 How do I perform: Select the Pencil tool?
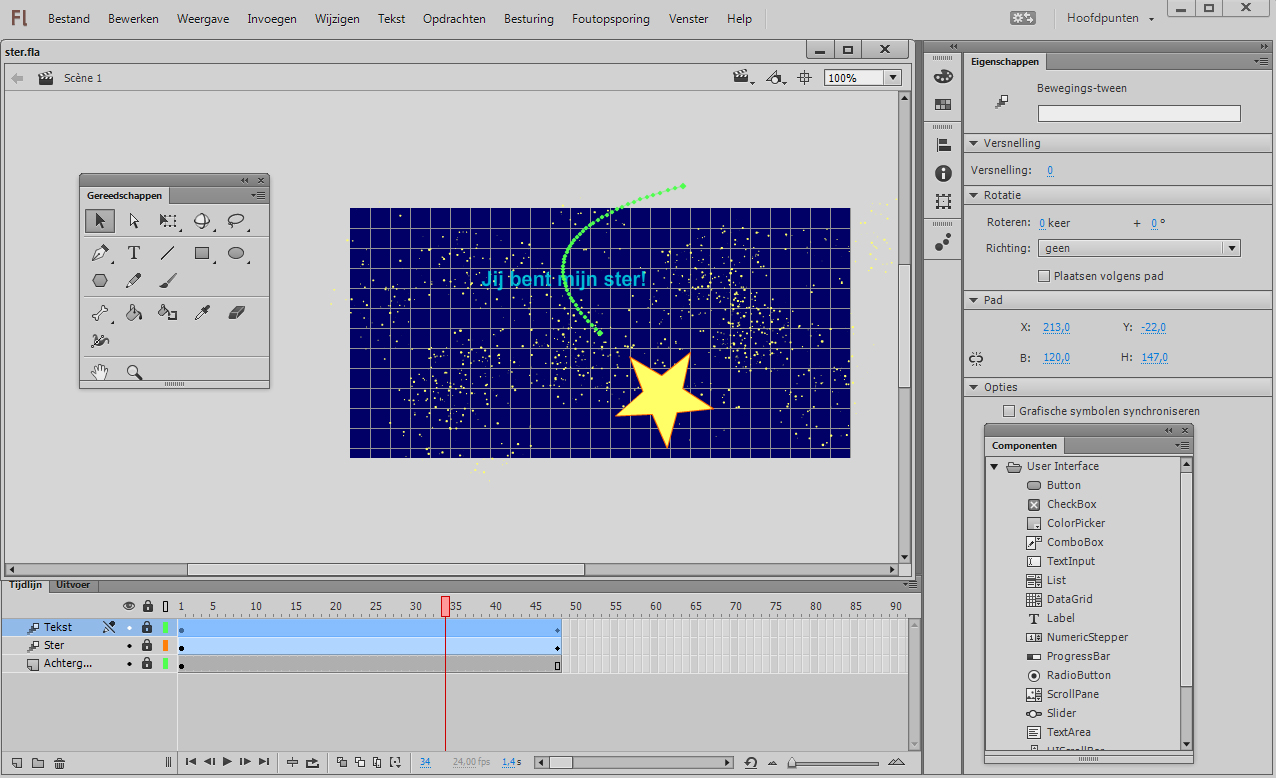(x=134, y=281)
